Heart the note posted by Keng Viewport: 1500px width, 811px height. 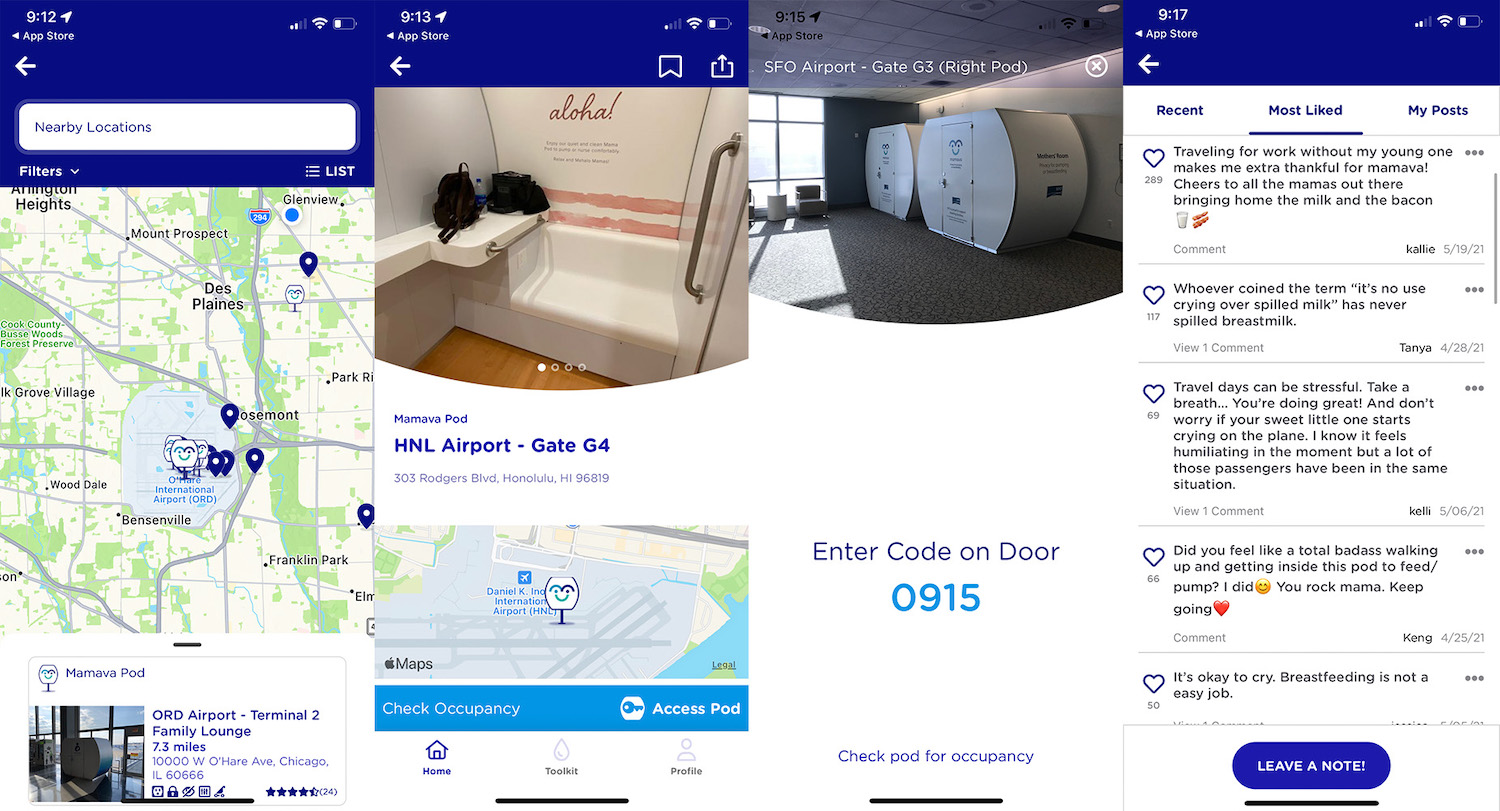pyautogui.click(x=1154, y=557)
